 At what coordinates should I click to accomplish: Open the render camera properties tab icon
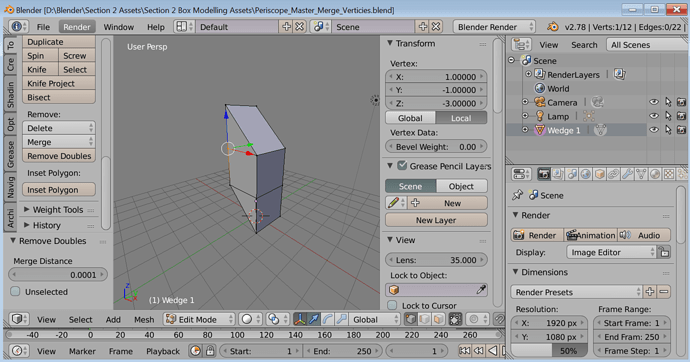point(544,174)
